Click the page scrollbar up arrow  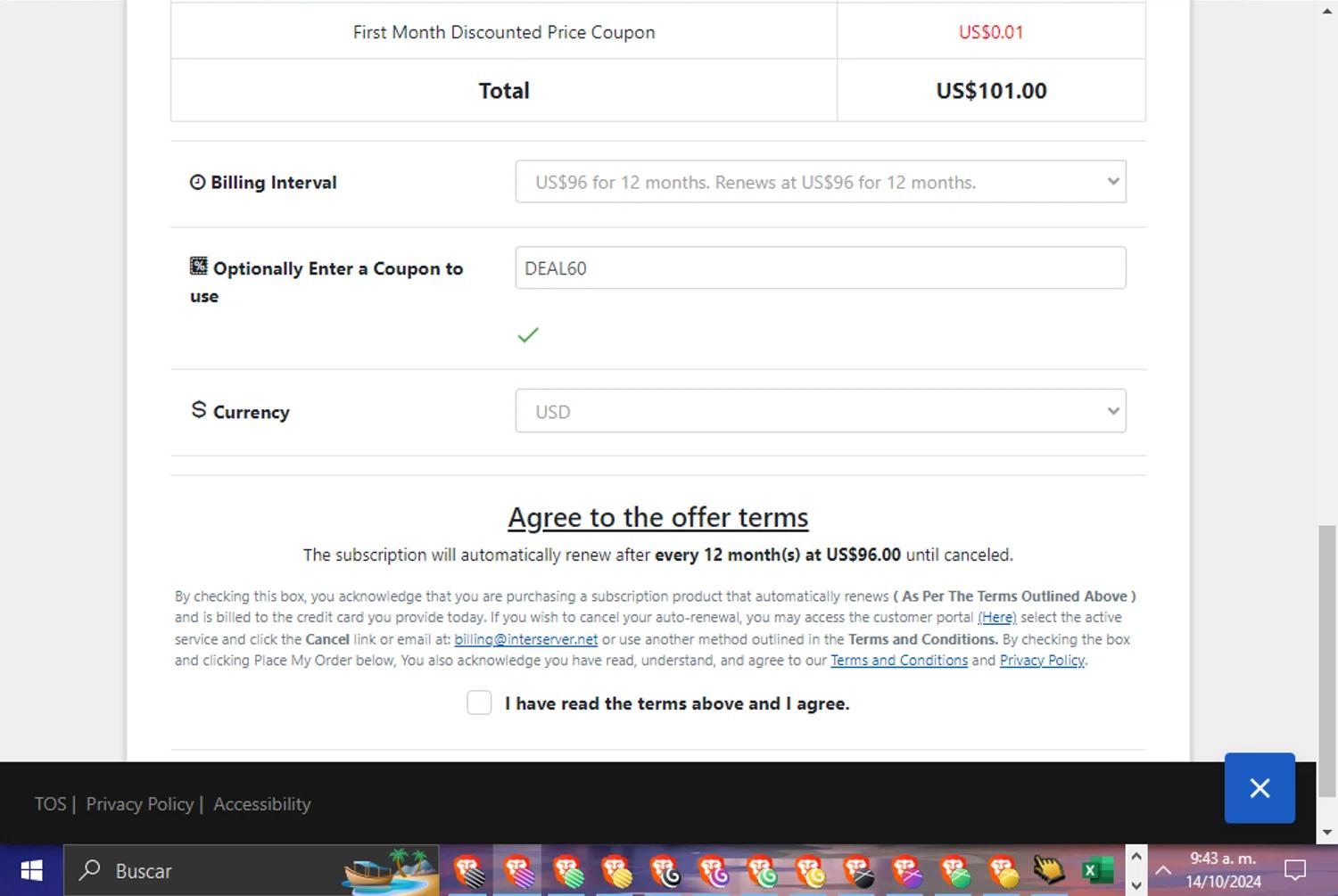tap(1327, 11)
